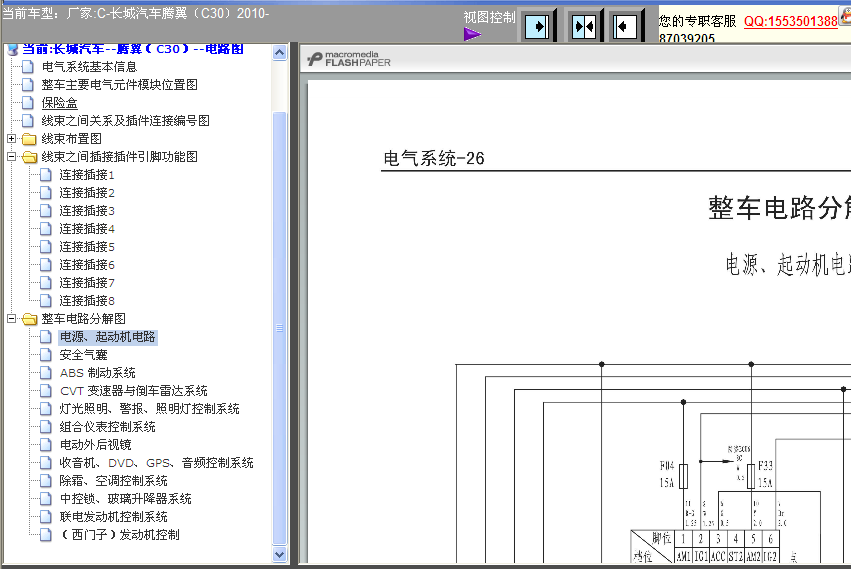
Task: Open 连接插接5 page
Action: click(x=87, y=246)
